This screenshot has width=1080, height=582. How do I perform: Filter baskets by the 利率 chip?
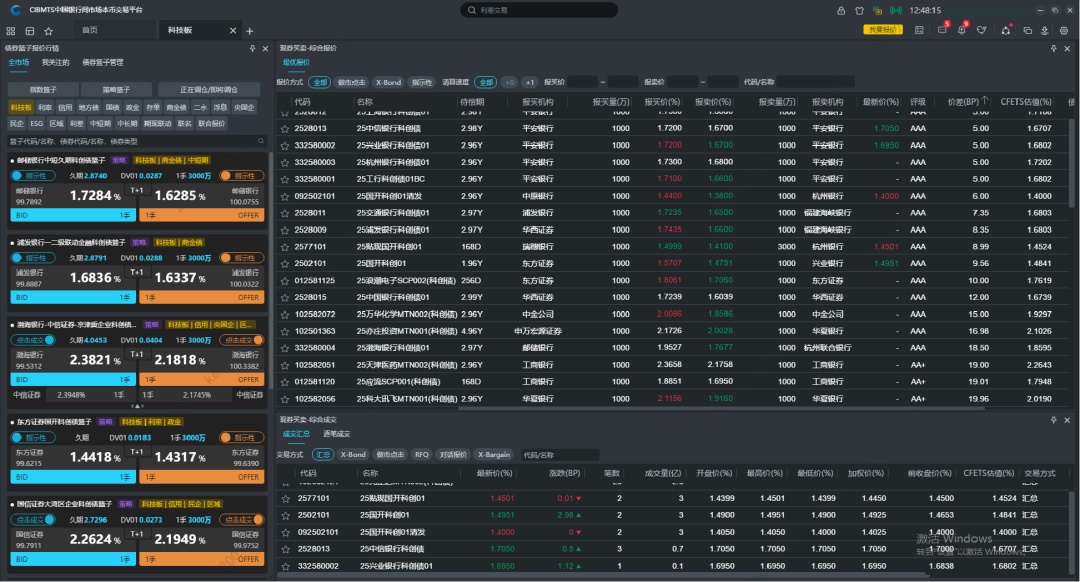click(x=45, y=107)
